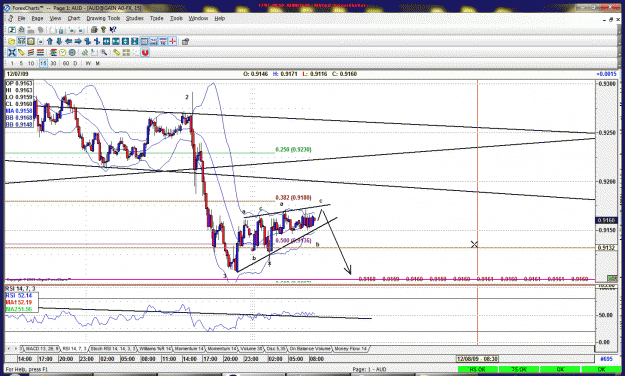The height and width of the screenshot is (376, 625).
Task: Select the 30-minute timeframe
Action: tap(53, 63)
